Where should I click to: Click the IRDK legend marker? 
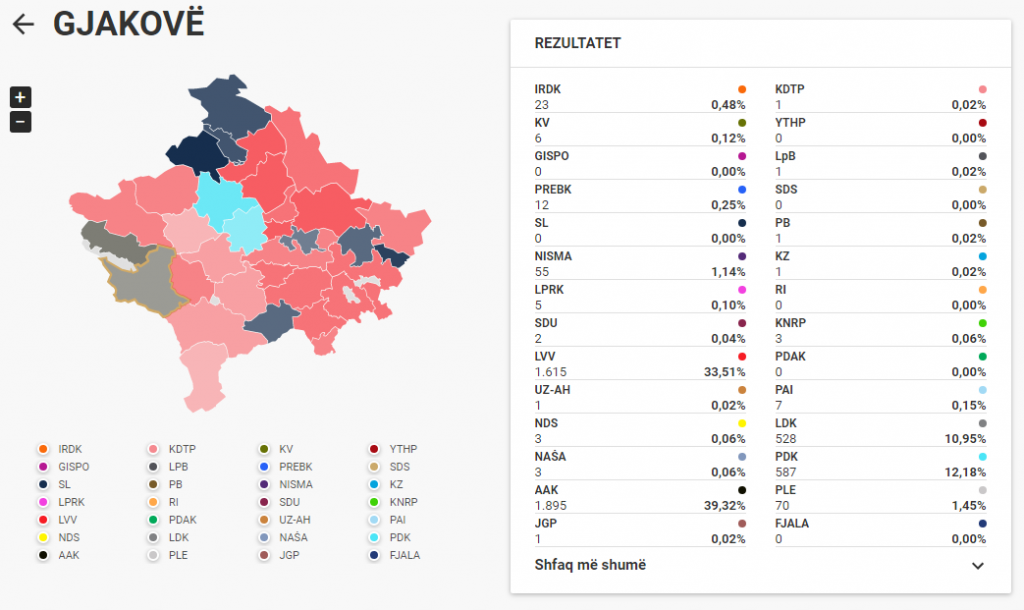[x=42, y=449]
